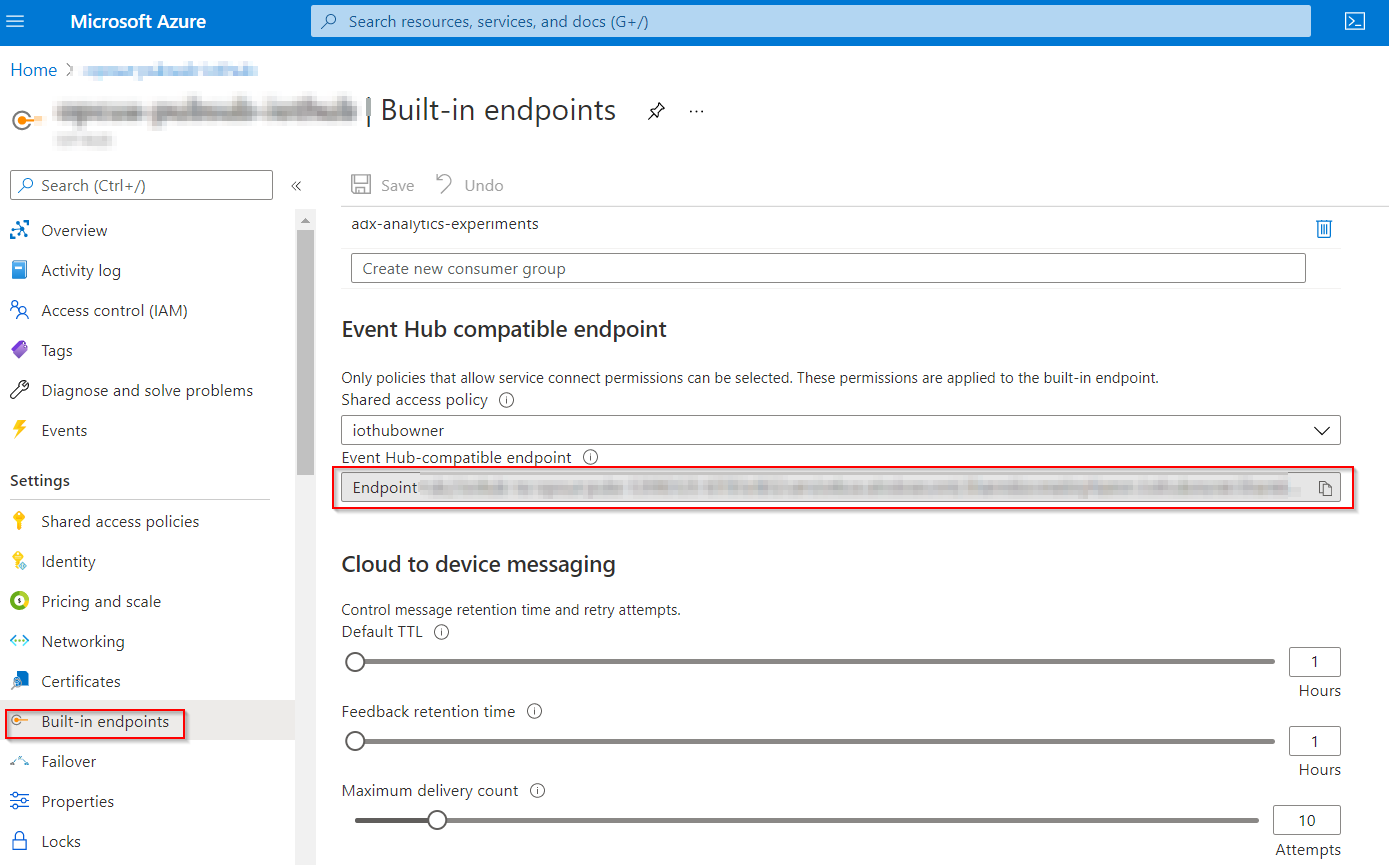Click the purple Tags icon
The image size is (1389, 865).
tap(19, 350)
